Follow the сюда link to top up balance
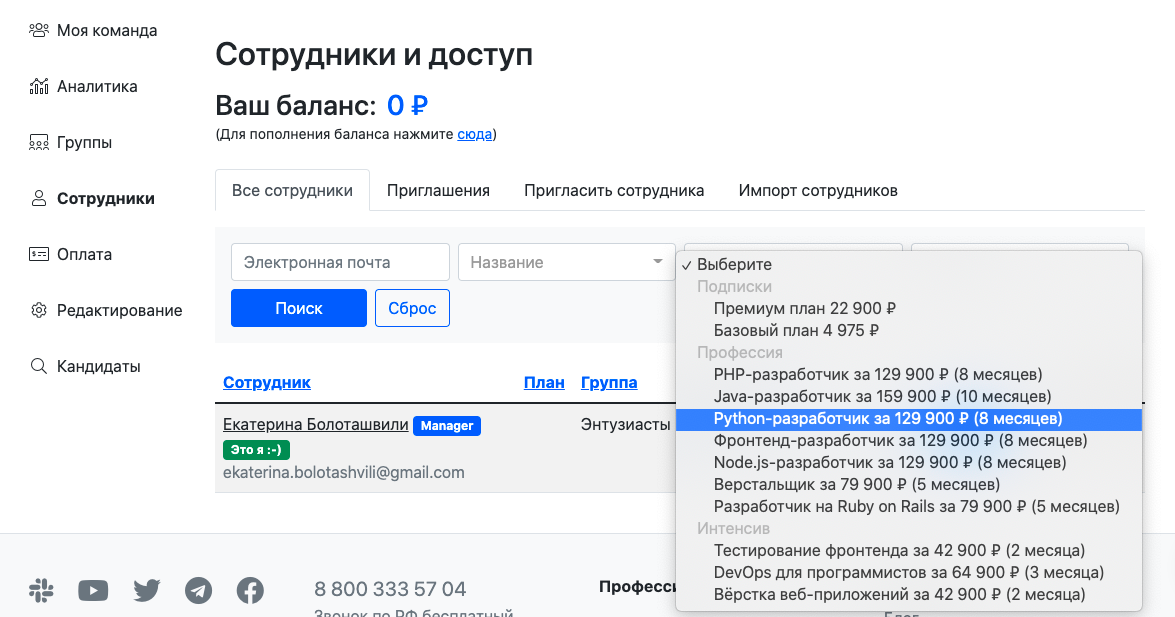 point(474,134)
